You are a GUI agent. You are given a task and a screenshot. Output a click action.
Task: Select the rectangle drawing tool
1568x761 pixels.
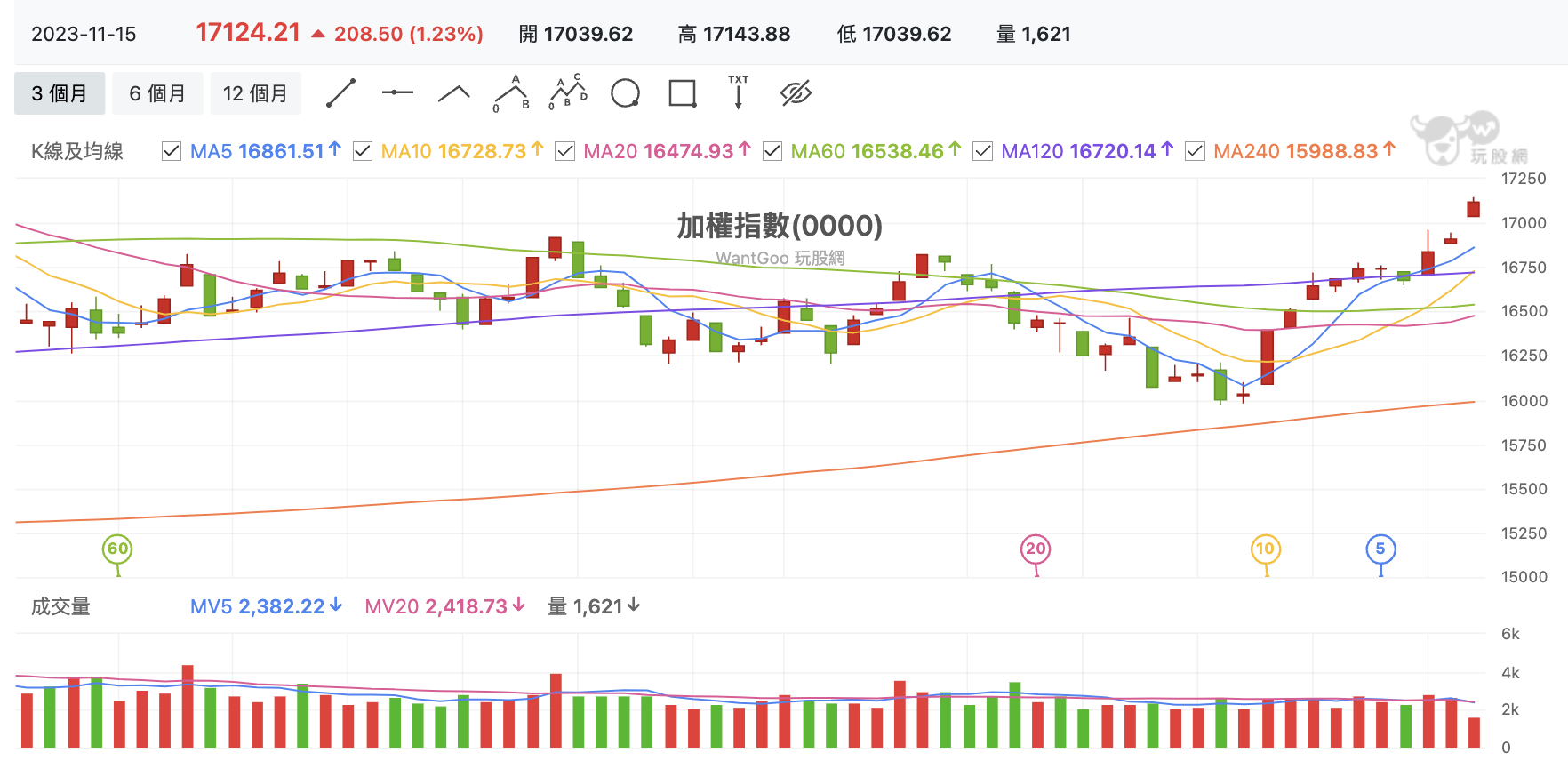click(683, 93)
